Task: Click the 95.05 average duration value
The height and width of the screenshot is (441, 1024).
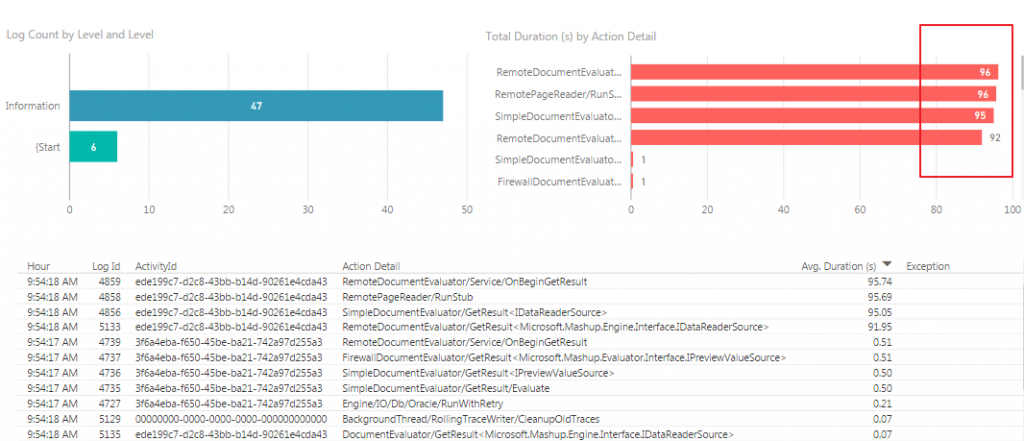Action: tap(879, 312)
